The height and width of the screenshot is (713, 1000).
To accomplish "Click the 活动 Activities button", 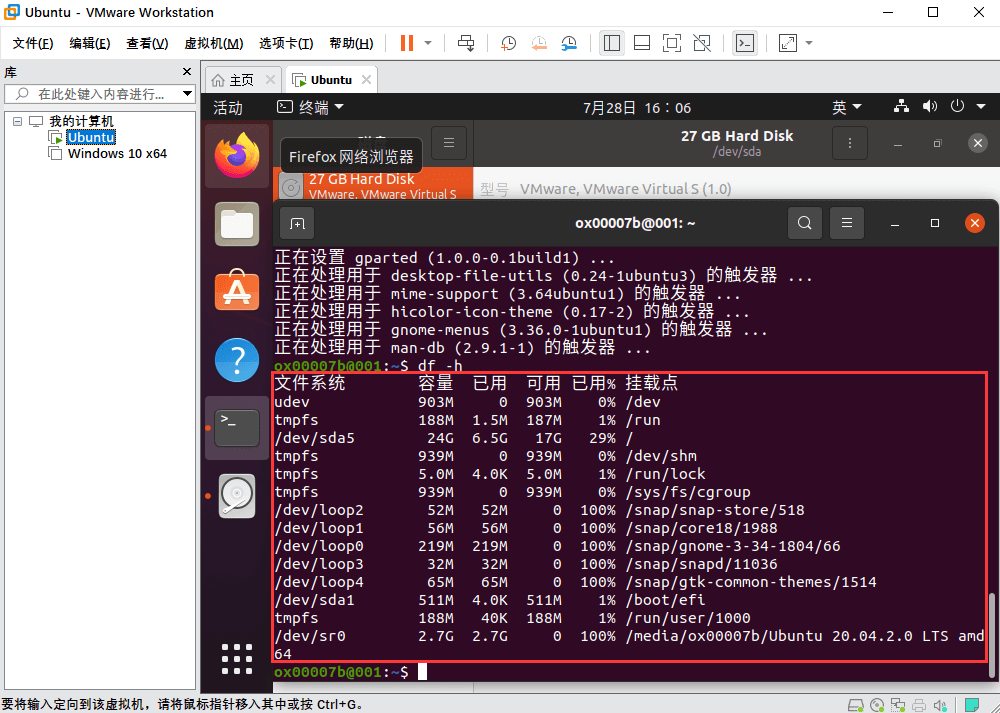I will tap(228, 107).
